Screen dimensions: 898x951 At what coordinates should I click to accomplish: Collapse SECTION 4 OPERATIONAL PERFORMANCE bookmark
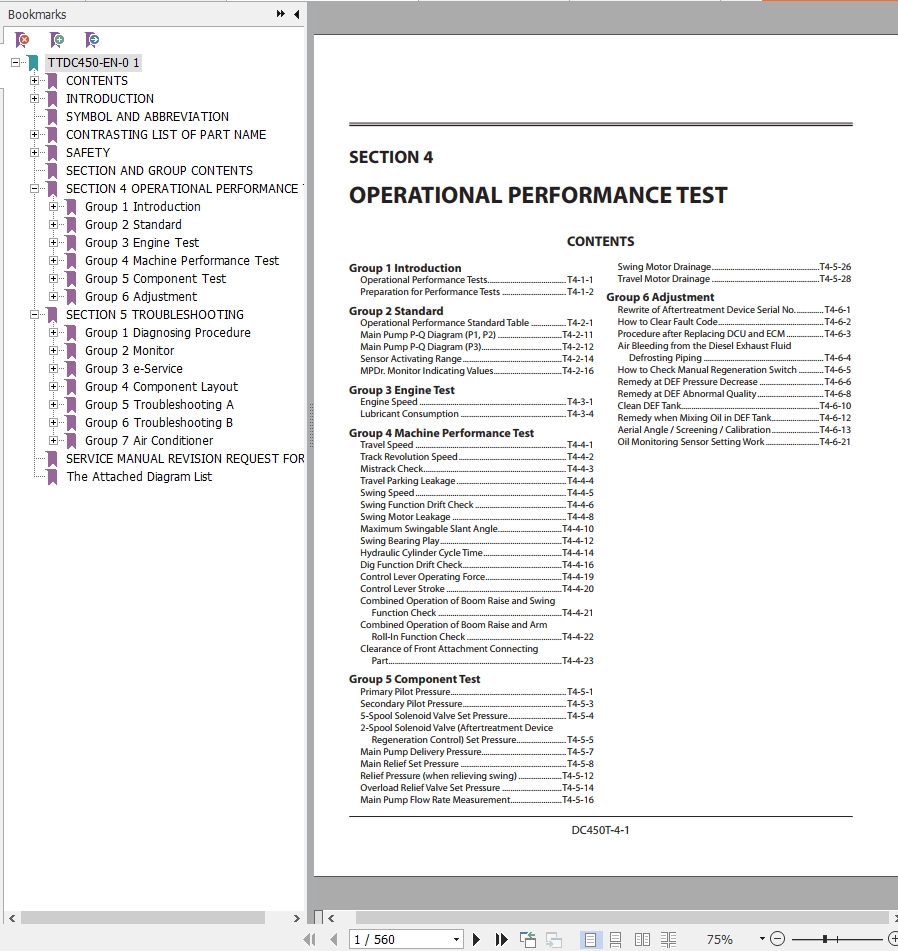(35, 189)
